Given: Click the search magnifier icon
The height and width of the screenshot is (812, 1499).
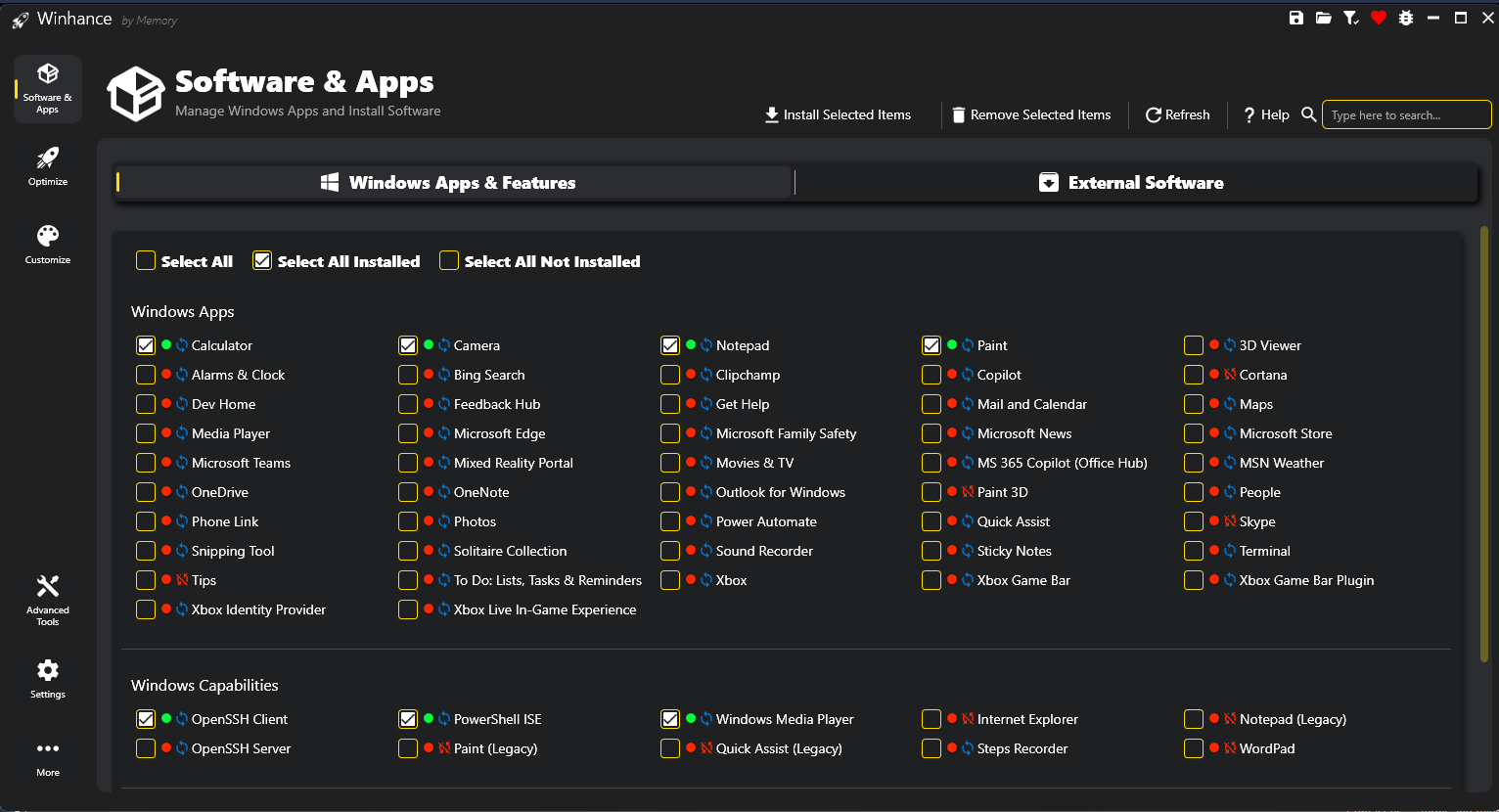Looking at the screenshot, I should coord(1309,114).
